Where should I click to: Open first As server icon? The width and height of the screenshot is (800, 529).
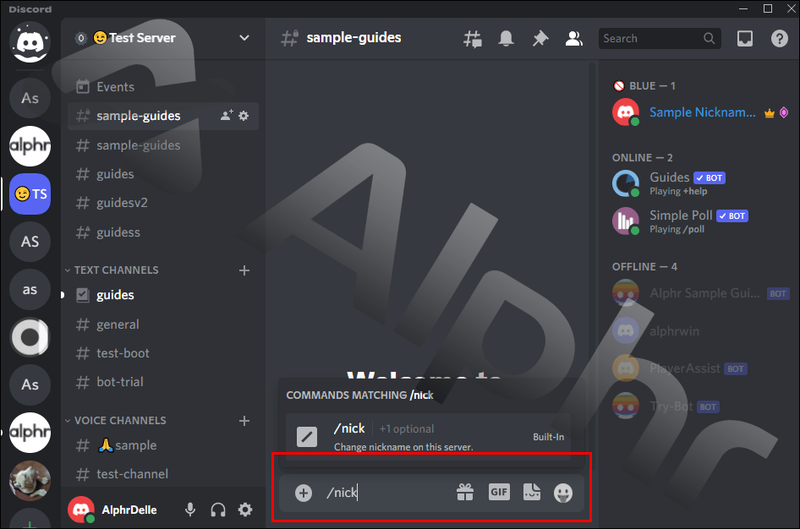pyautogui.click(x=30, y=98)
